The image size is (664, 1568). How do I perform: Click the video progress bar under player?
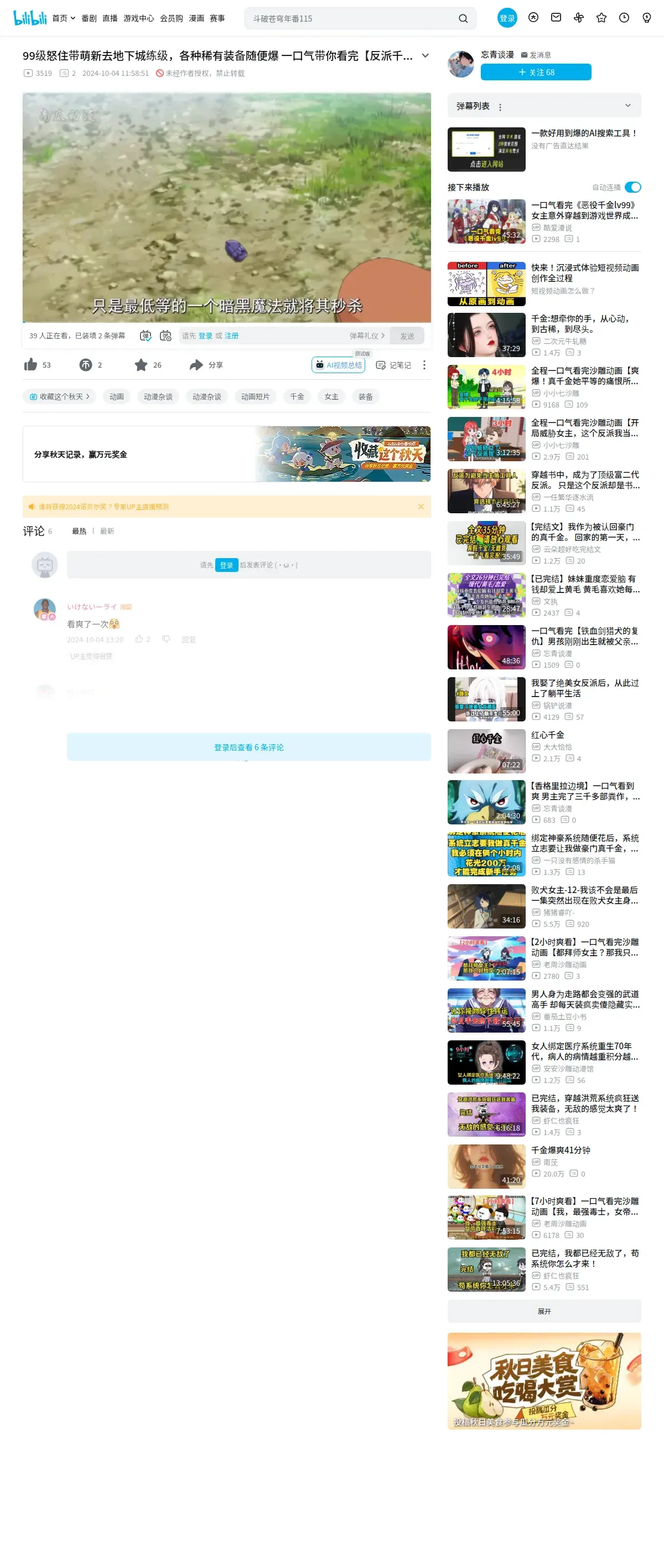(x=227, y=321)
